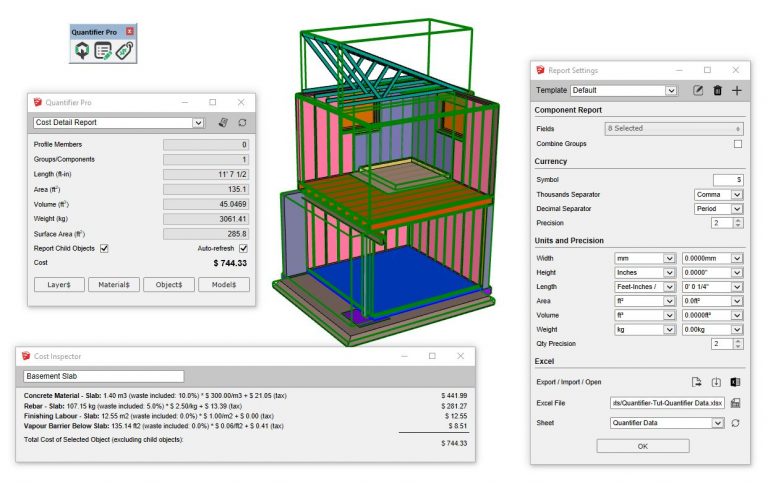Open the Sheet Quantifier Data dropdown
Screen dimensions: 768x484
718,424
